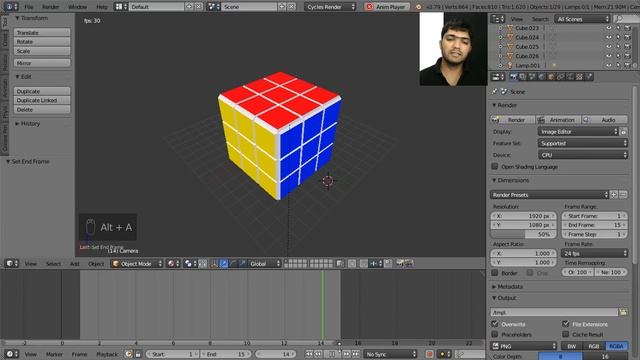The height and width of the screenshot is (360, 640).
Task: Toggle the automatic keyframe record button
Action: point(429,354)
